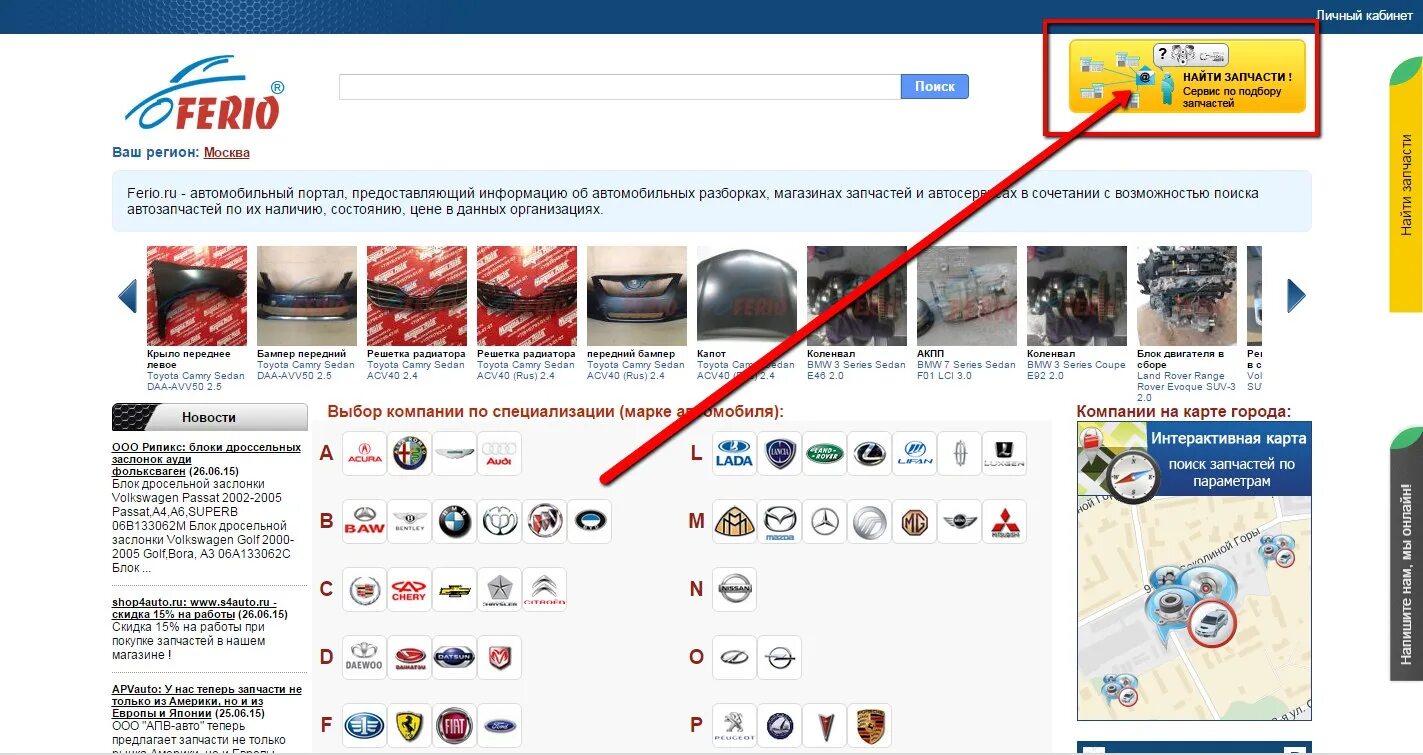Viewport: 1423px width, 755px height.
Task: Go to Ferio logo home page
Action: tap(205, 94)
